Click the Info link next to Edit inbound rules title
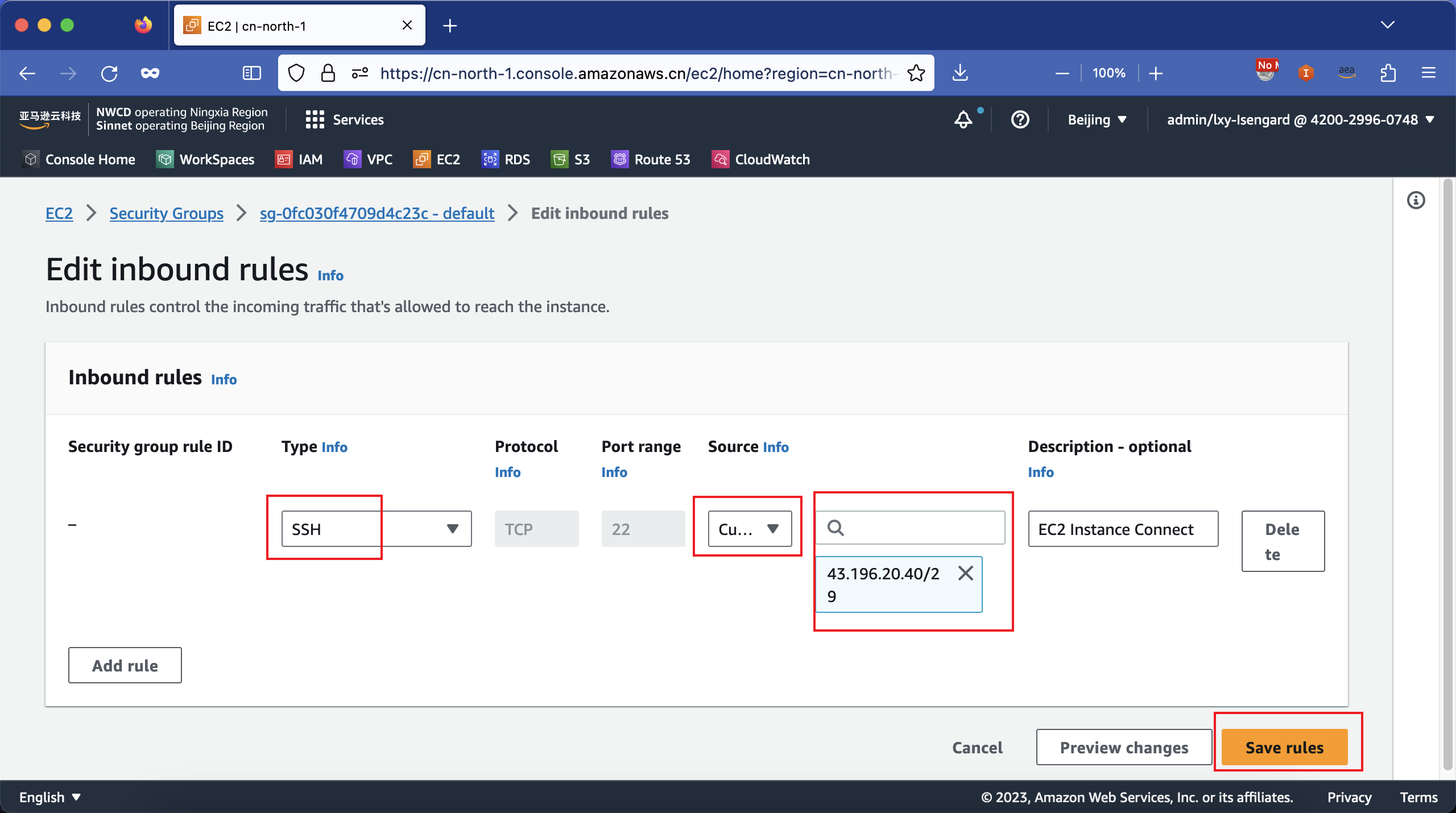Screen dimensions: 1456x813 coord(332,274)
